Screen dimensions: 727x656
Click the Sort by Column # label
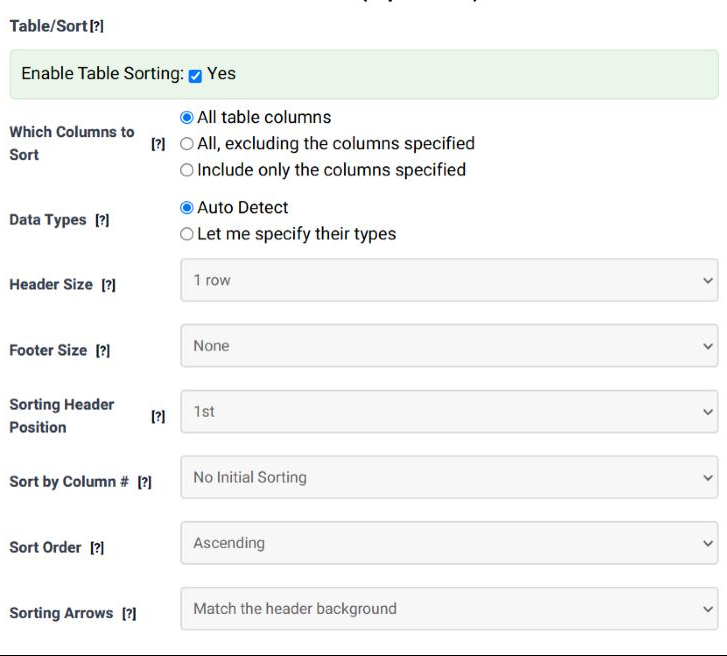(x=69, y=482)
